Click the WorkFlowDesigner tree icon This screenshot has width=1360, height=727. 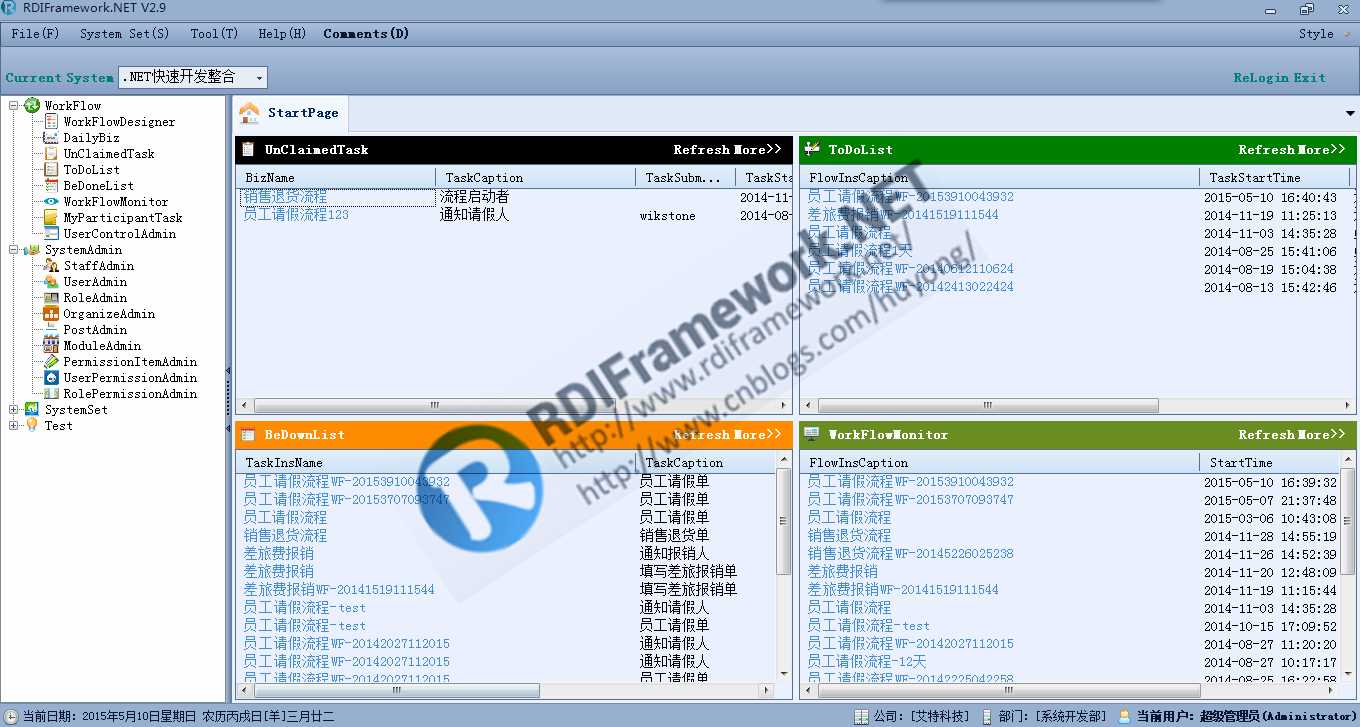click(51, 122)
